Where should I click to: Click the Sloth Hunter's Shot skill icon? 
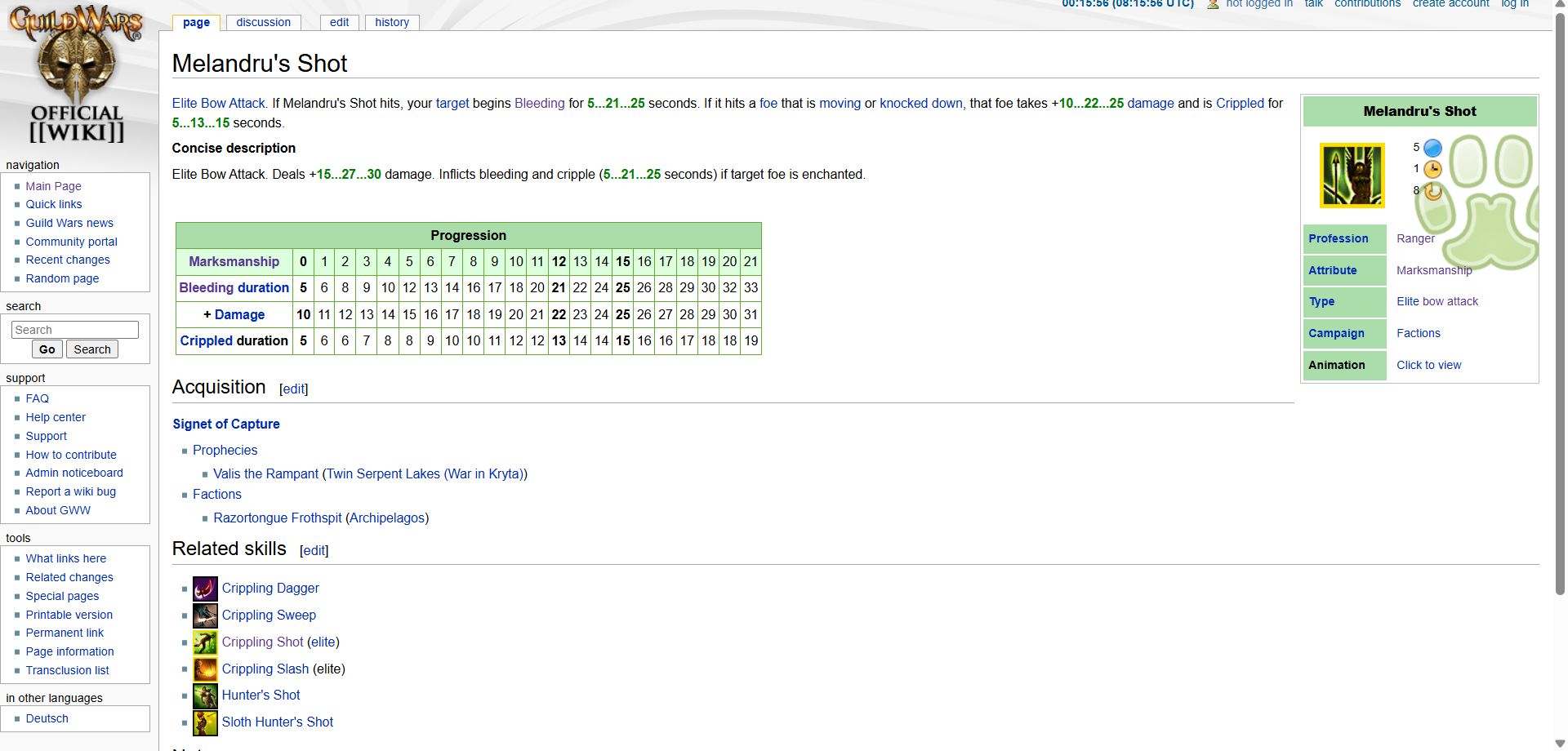205,722
